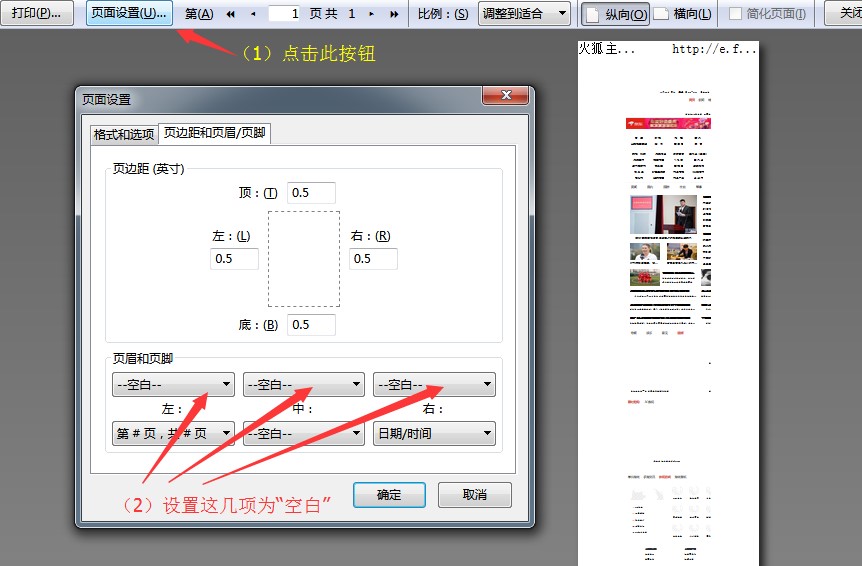862x566 pixels.
Task: Click the 比例:(S) label
Action: 443,14
